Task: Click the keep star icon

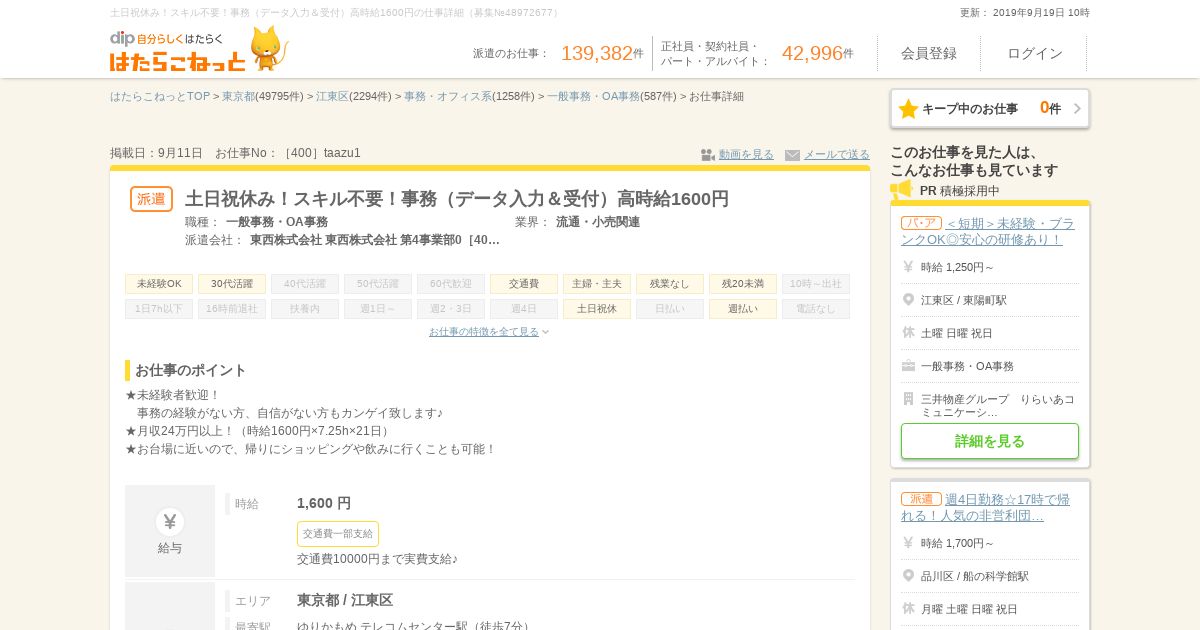Action: (x=908, y=109)
